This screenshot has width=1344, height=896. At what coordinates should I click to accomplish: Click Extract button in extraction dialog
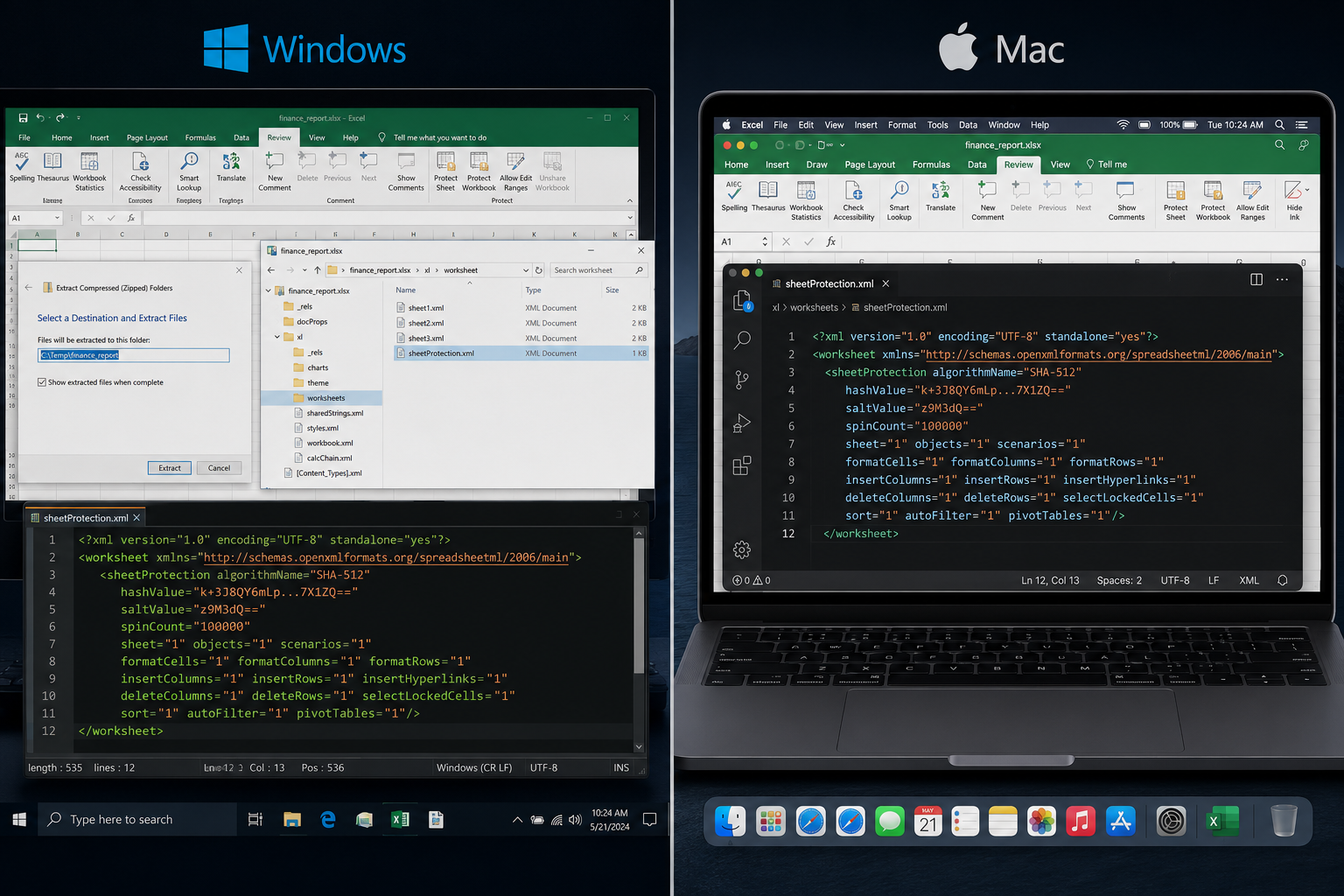coord(170,468)
